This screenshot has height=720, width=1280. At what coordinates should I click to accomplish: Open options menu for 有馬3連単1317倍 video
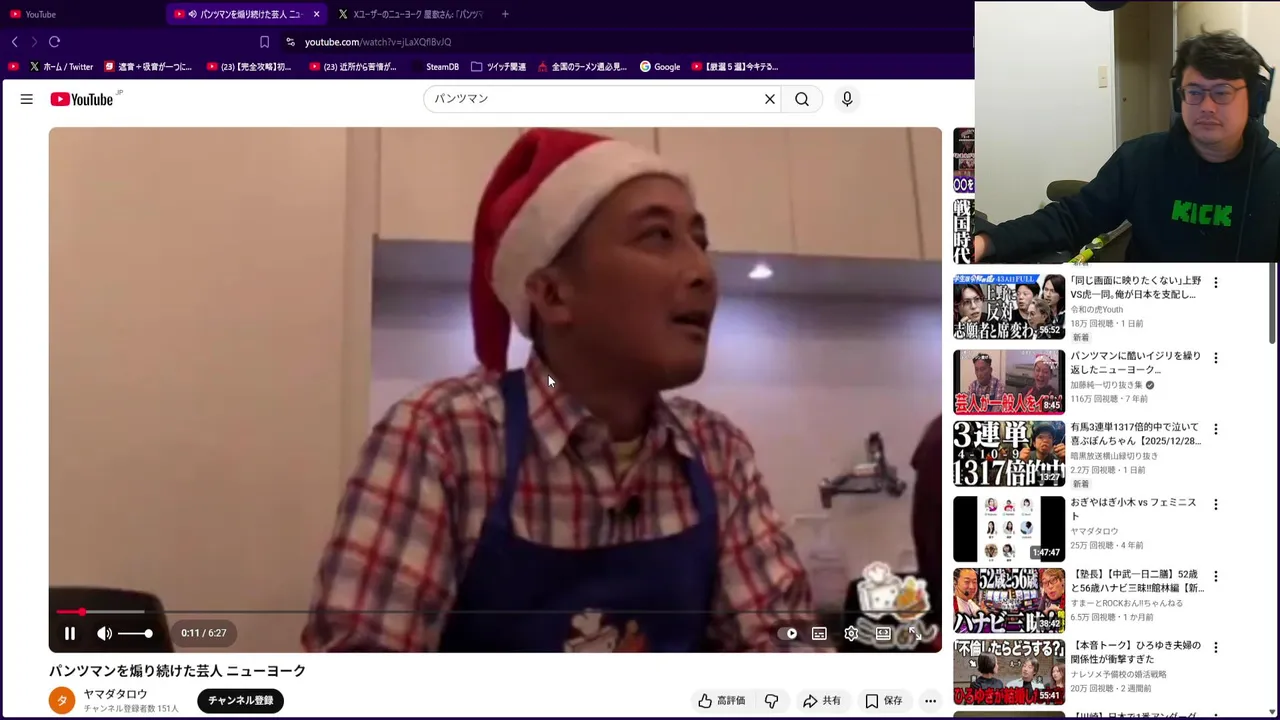[x=1216, y=430]
